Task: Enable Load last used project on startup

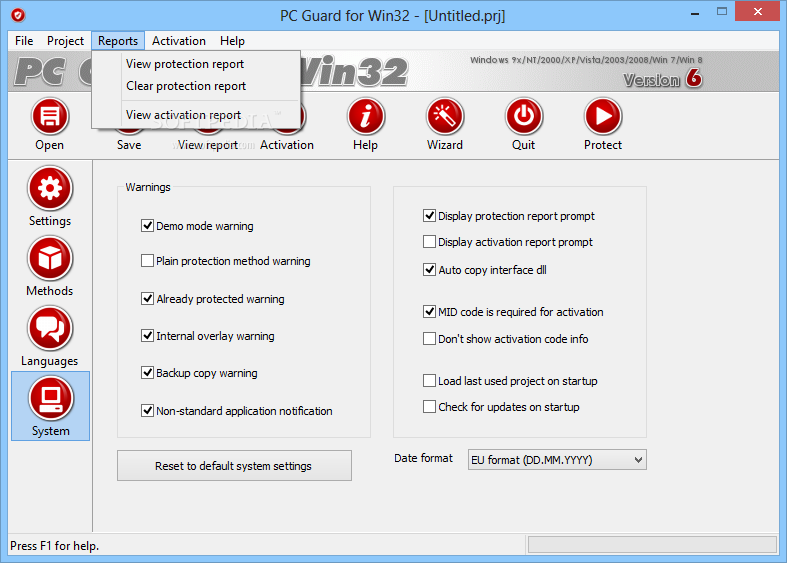Action: 429,381
